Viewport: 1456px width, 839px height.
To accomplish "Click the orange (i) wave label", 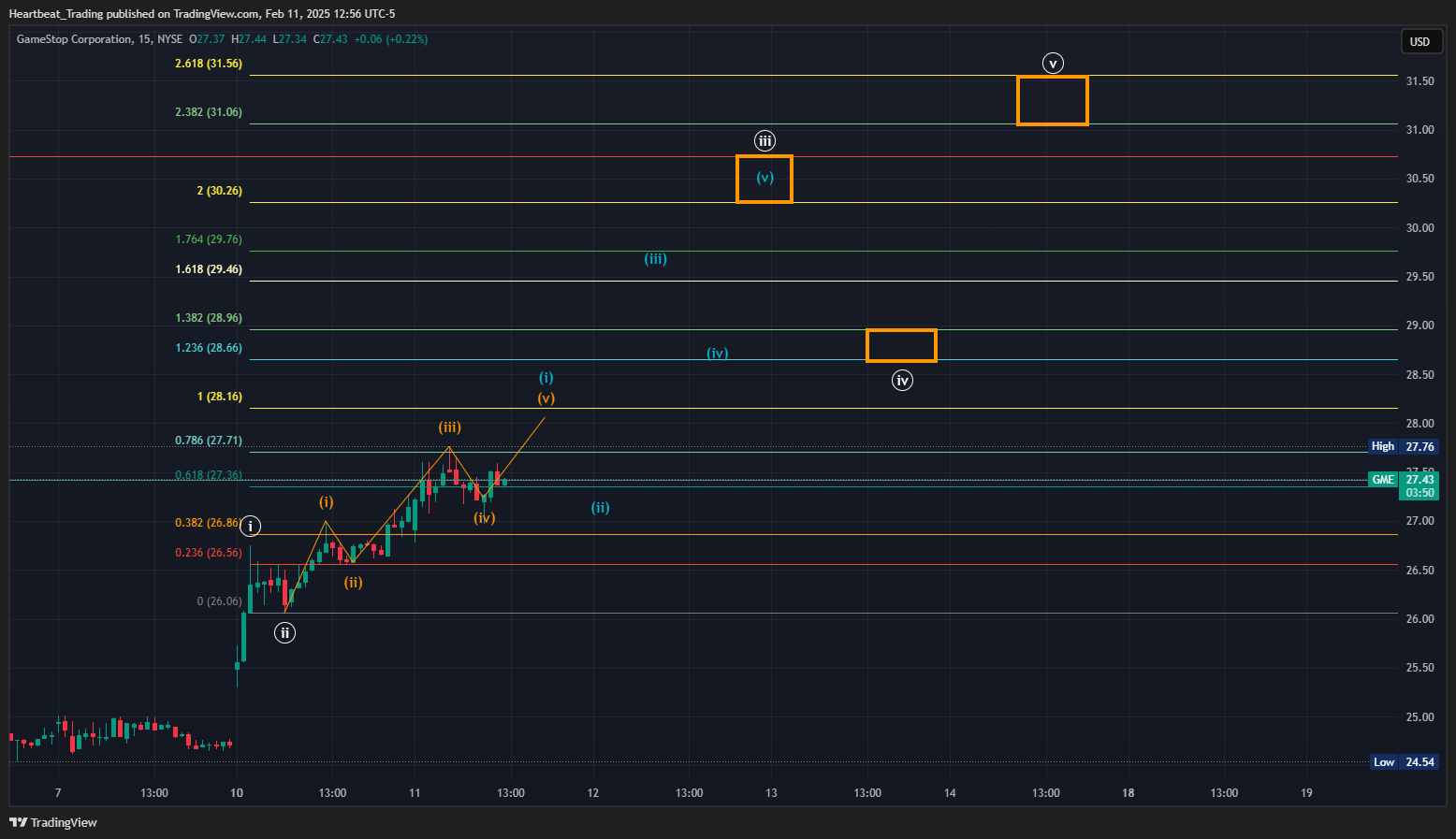I will 326,502.
